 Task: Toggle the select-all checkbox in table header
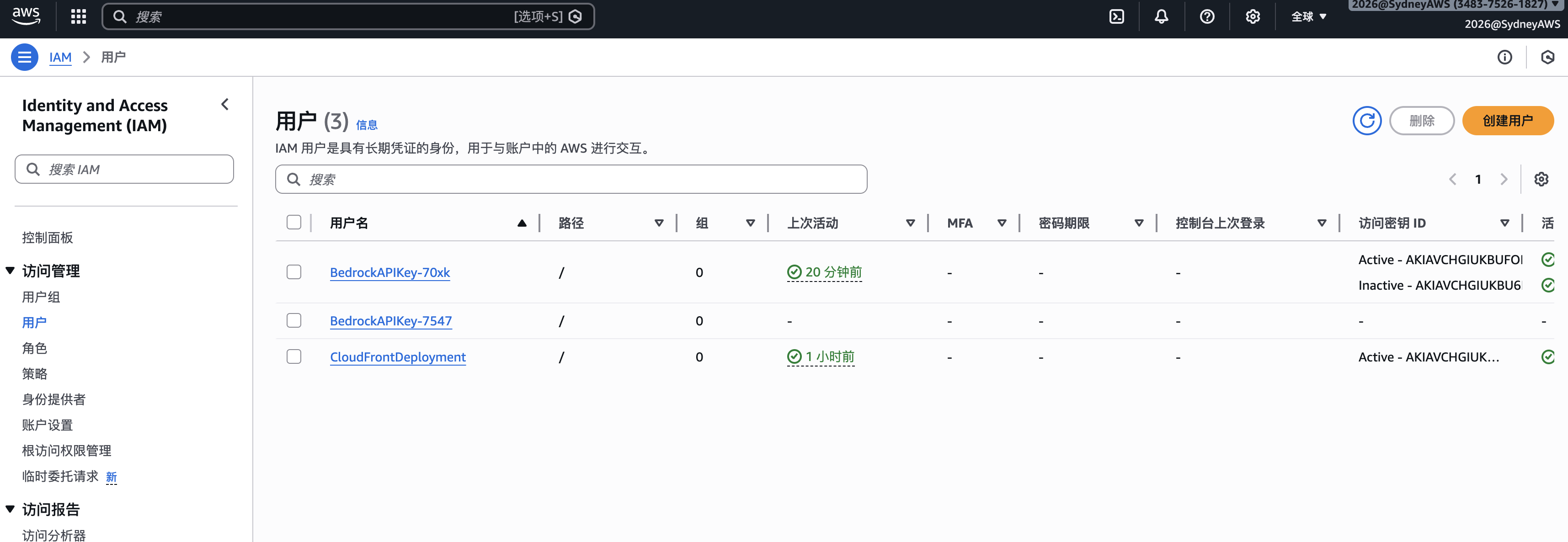[x=294, y=222]
